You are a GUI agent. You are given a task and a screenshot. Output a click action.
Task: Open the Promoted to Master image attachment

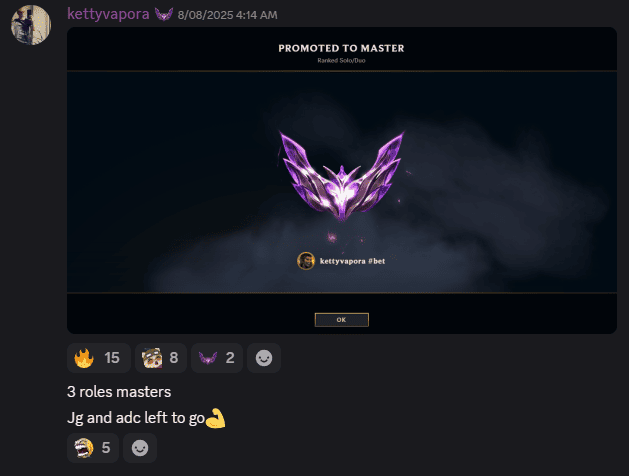(x=342, y=180)
